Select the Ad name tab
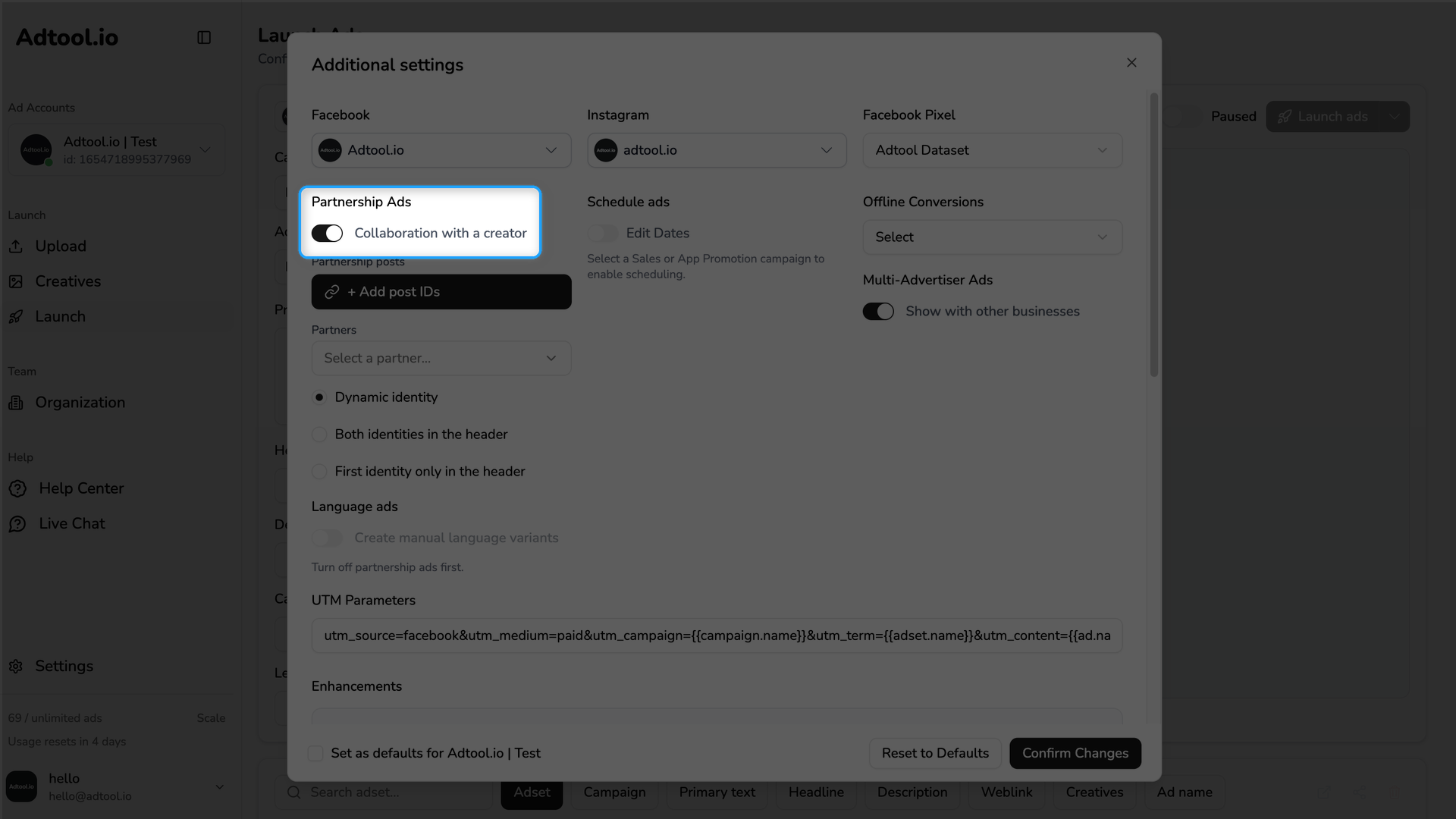 (1185, 792)
